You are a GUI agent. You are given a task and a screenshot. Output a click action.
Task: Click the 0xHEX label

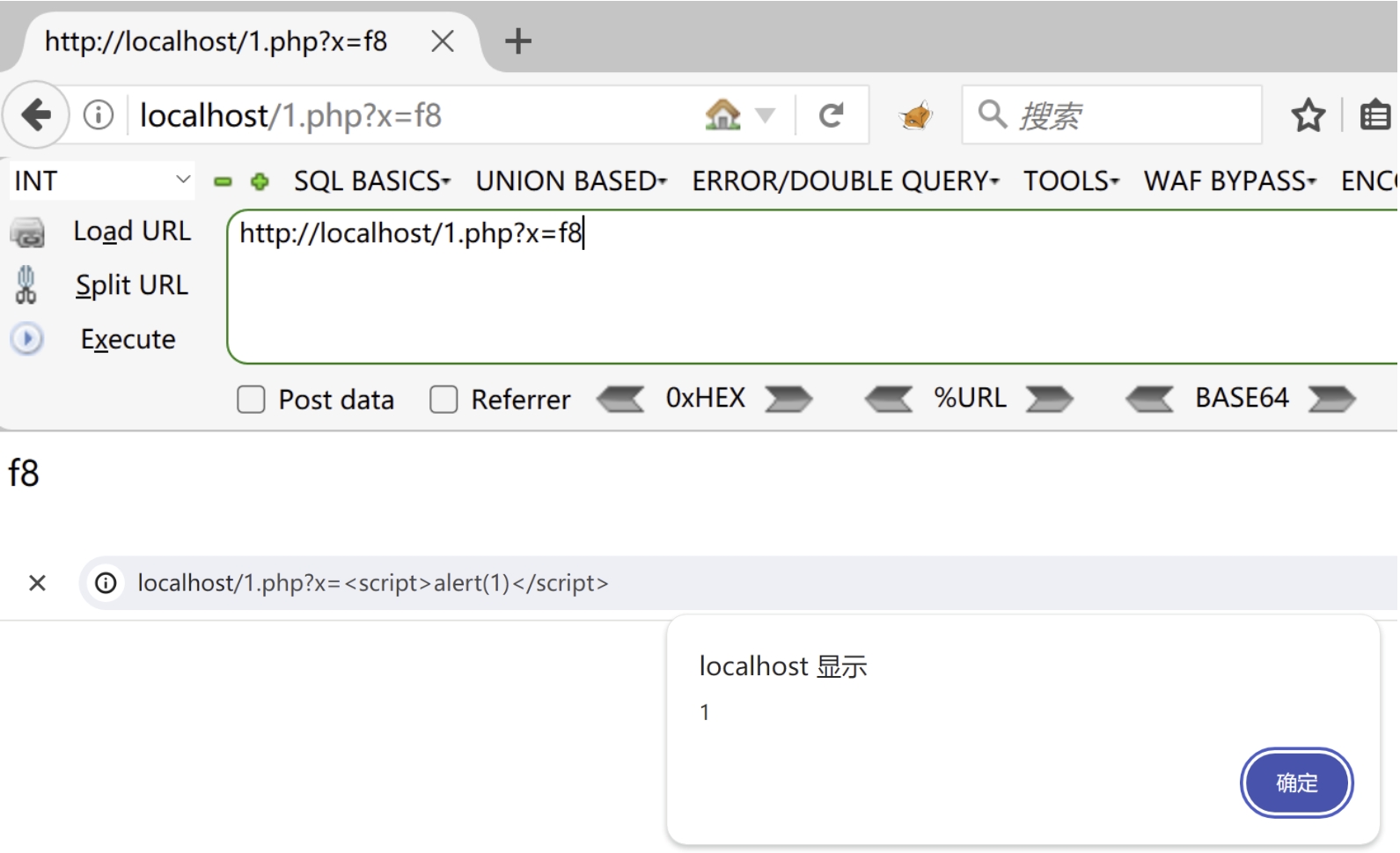pos(706,398)
